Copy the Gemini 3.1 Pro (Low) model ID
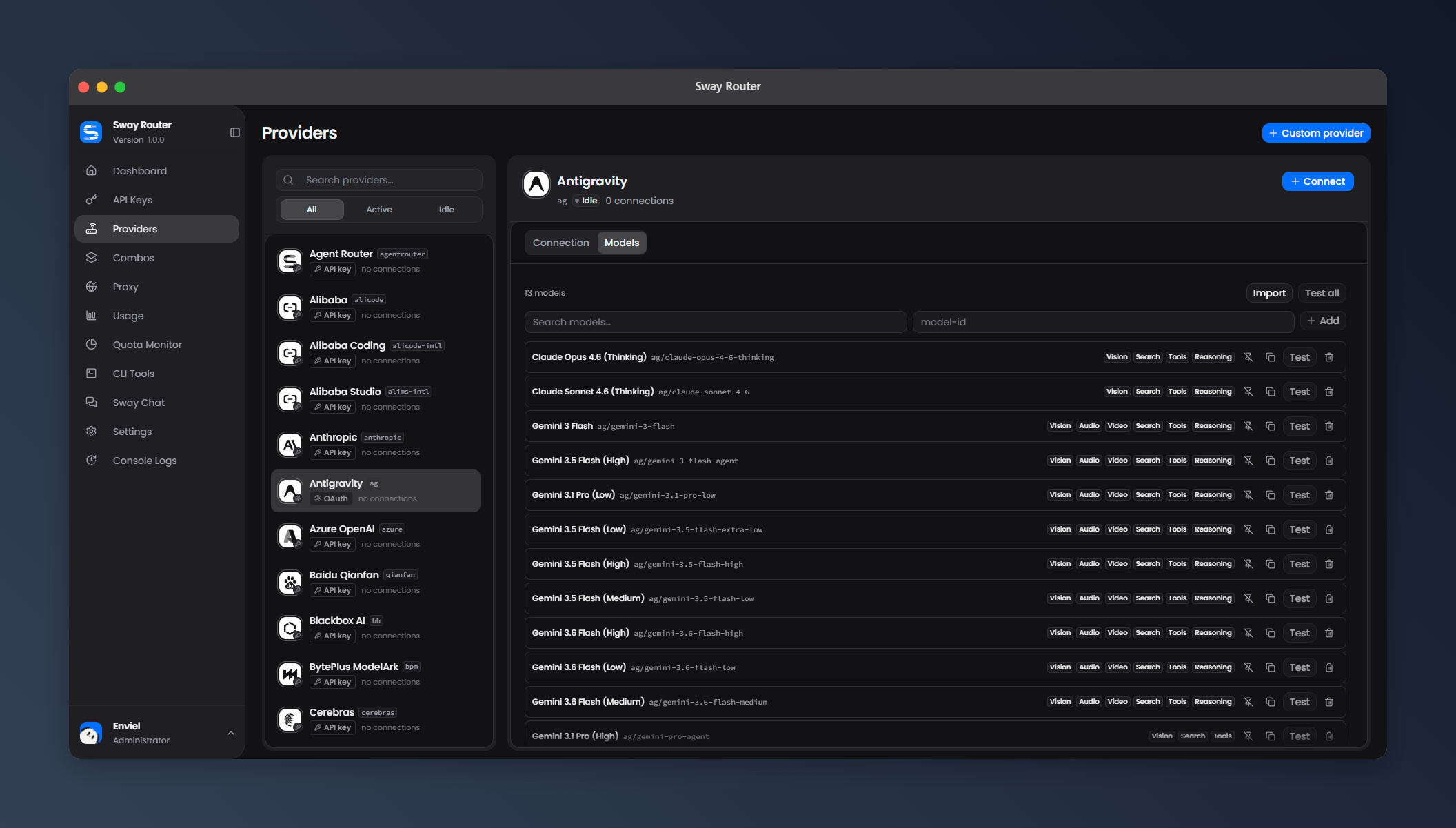The image size is (1456, 828). pyautogui.click(x=1271, y=495)
